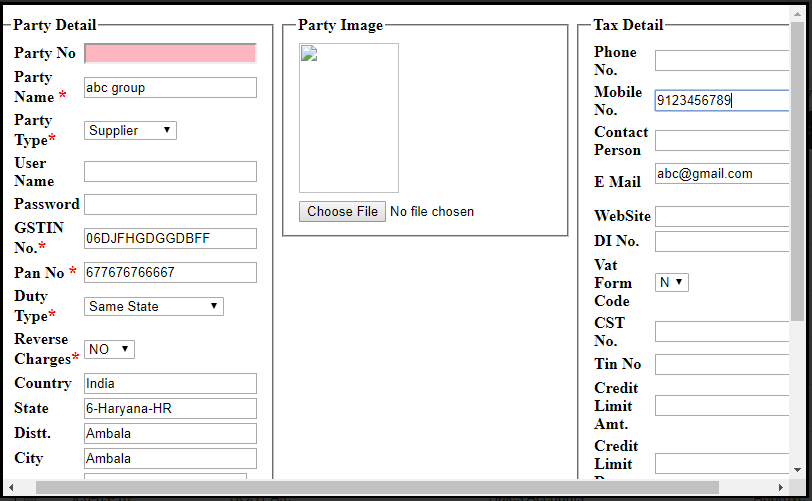Click the broken Party Image placeholder
This screenshot has width=812, height=501.
tap(348, 117)
